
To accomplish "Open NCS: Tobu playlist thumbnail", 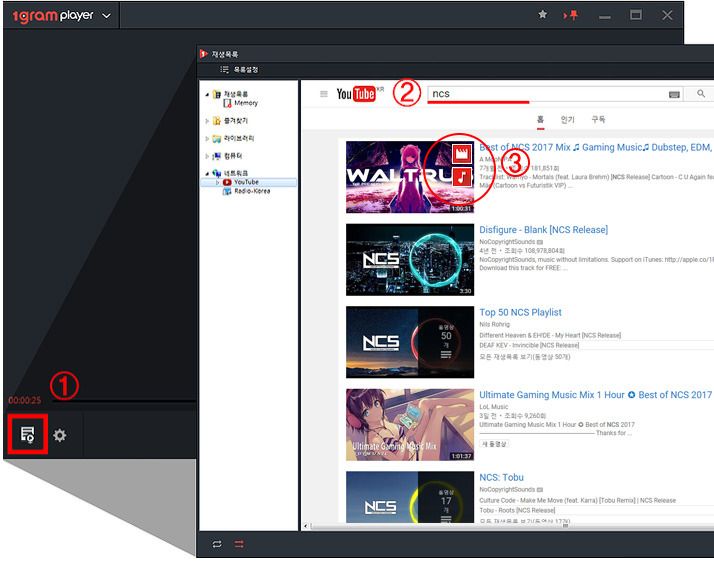I will pos(410,497).
